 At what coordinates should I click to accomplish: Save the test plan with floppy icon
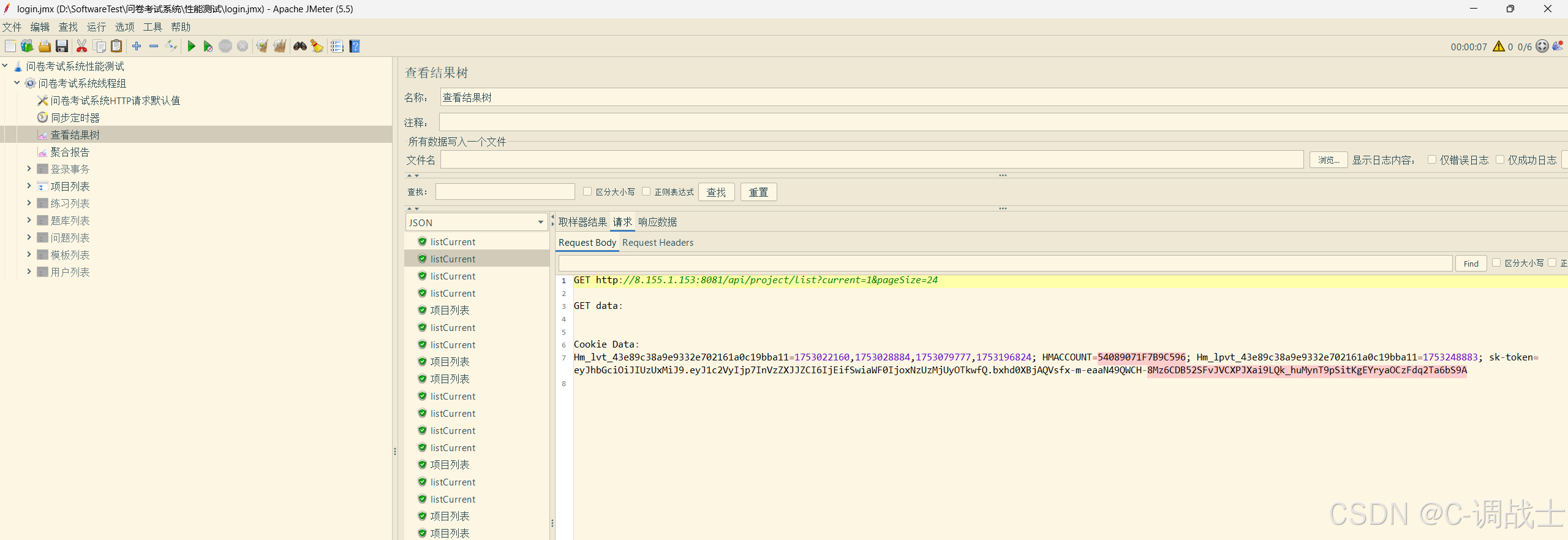tap(61, 47)
